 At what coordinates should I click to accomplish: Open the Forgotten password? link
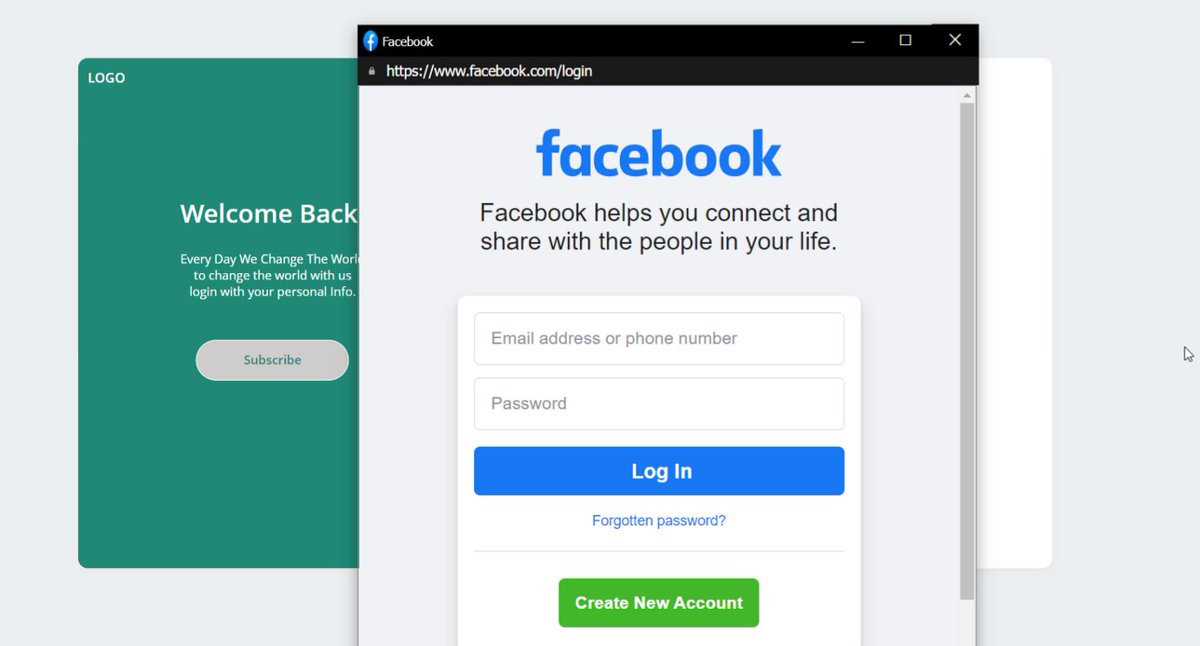click(x=659, y=521)
